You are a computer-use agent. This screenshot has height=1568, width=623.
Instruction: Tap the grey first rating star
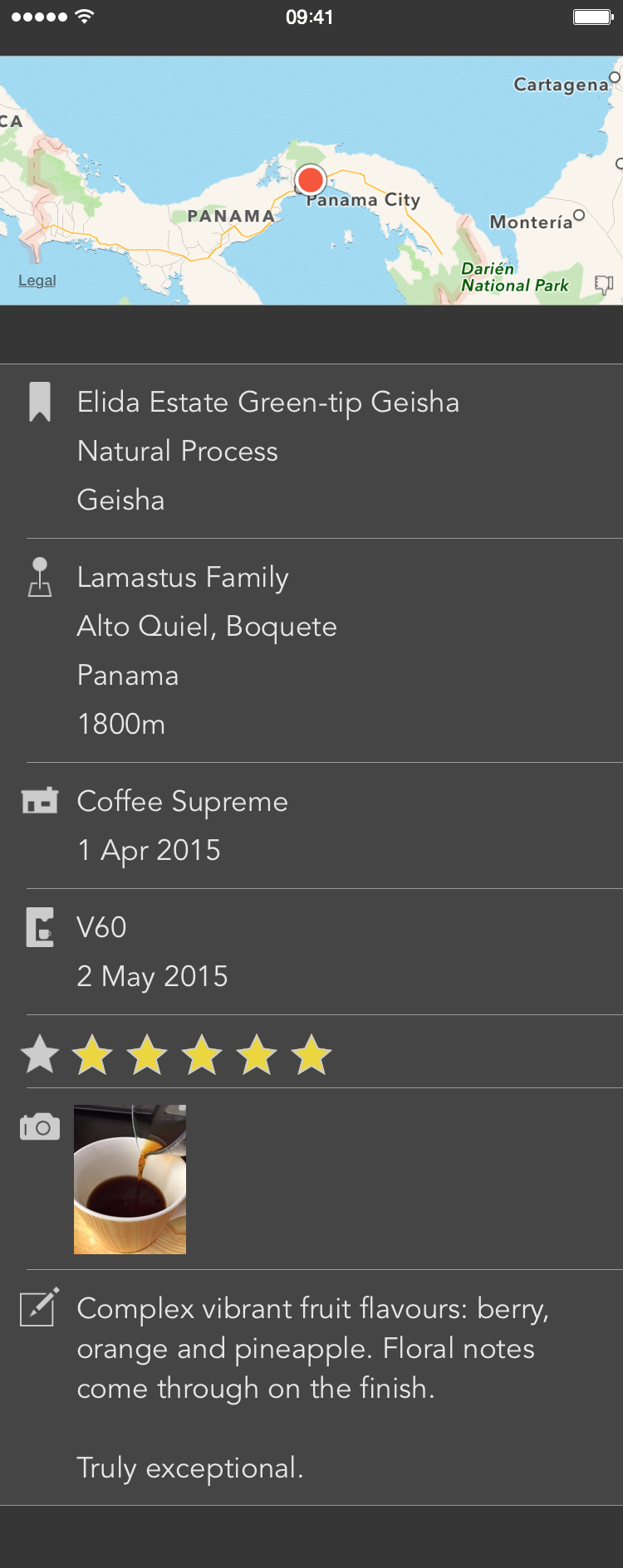[x=40, y=1054]
